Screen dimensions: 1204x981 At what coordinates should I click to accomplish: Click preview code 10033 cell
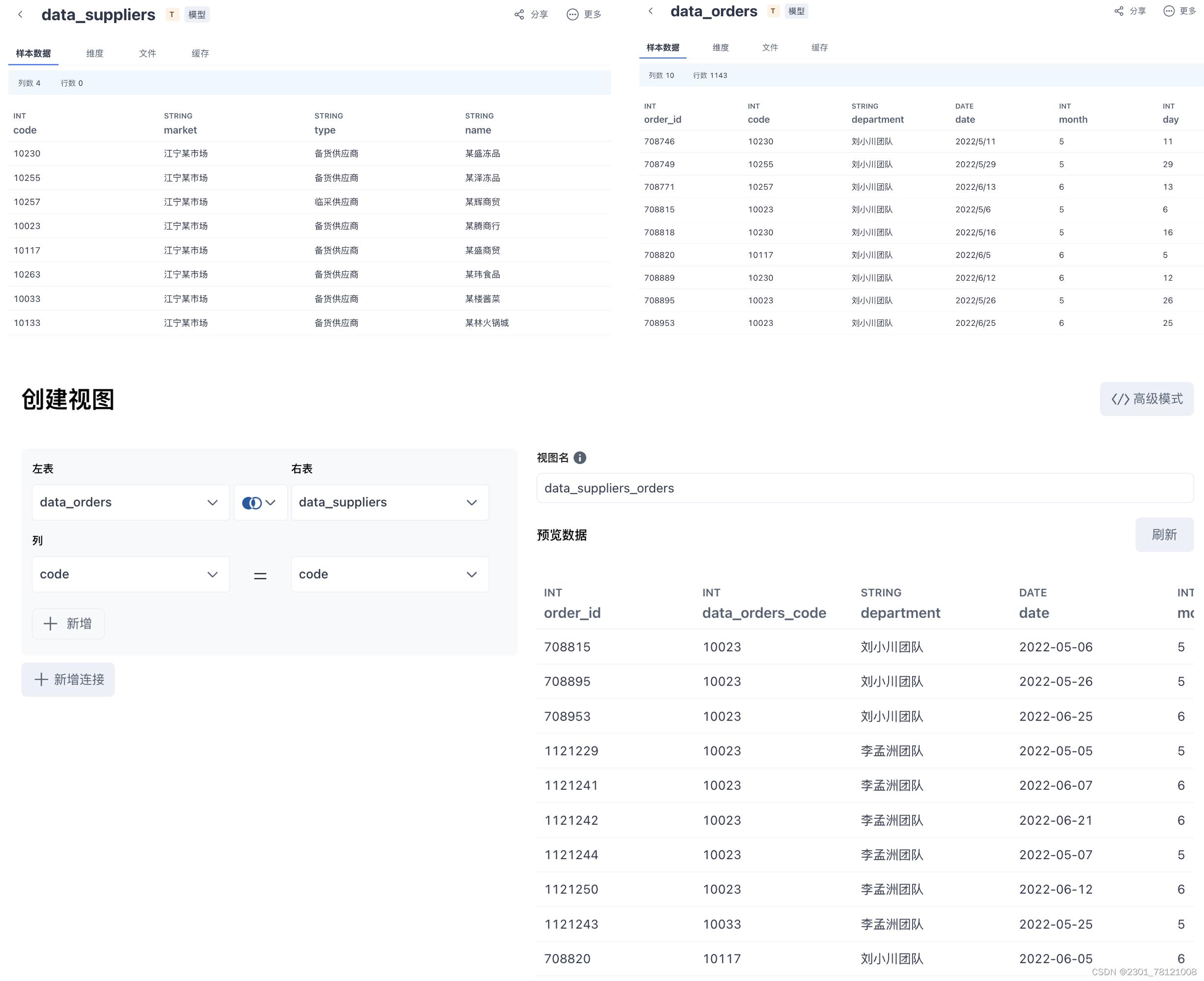click(721, 924)
